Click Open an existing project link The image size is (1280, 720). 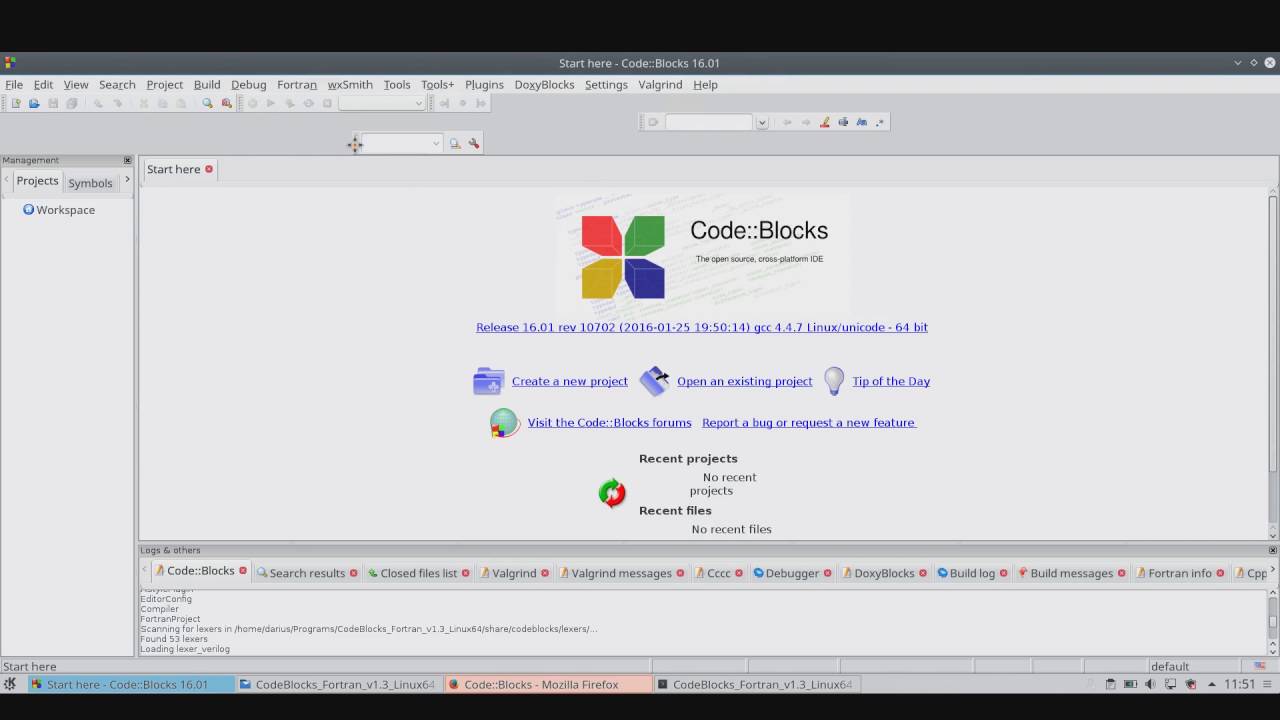point(745,381)
